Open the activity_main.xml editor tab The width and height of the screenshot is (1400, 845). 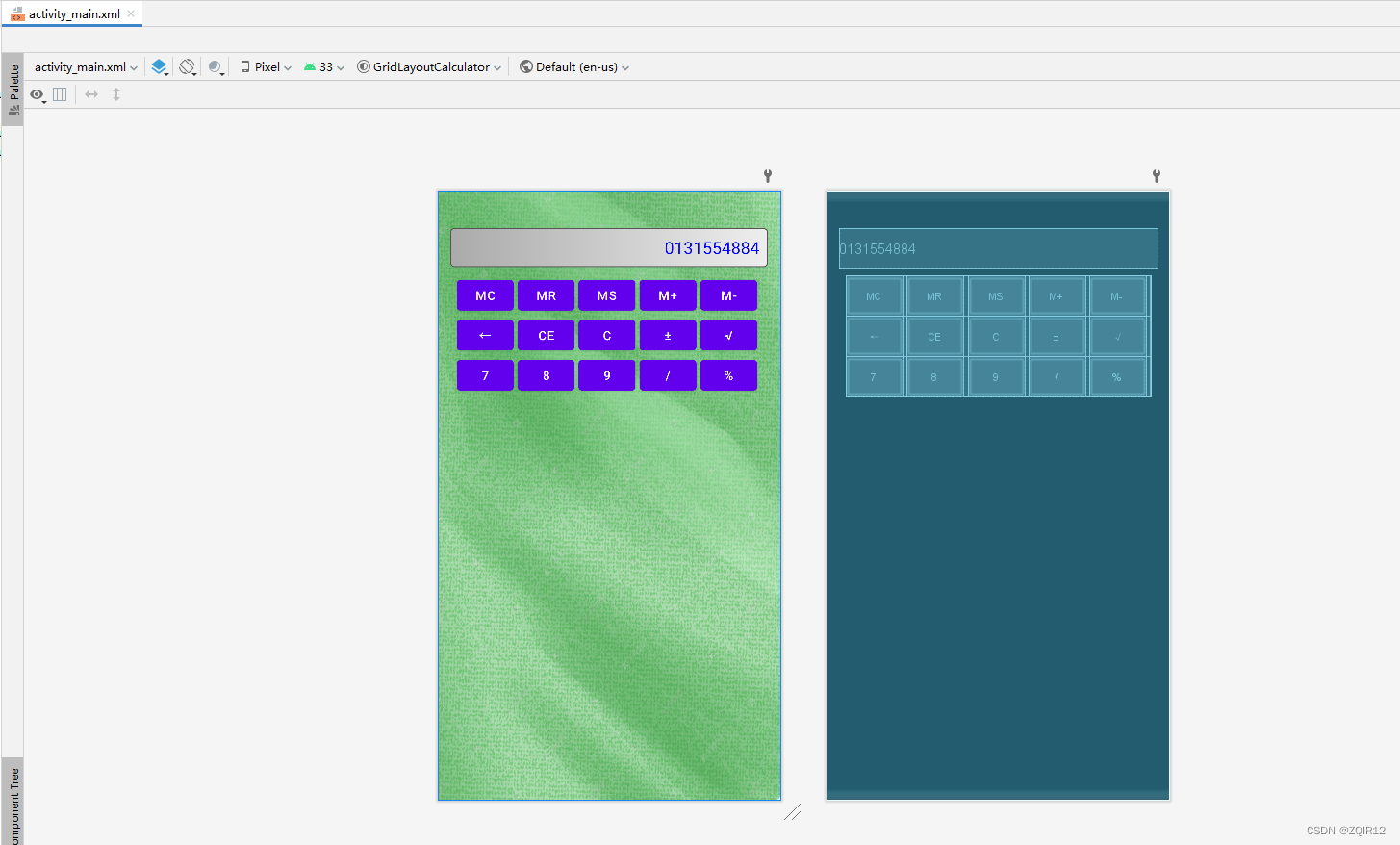pyautogui.click(x=71, y=13)
